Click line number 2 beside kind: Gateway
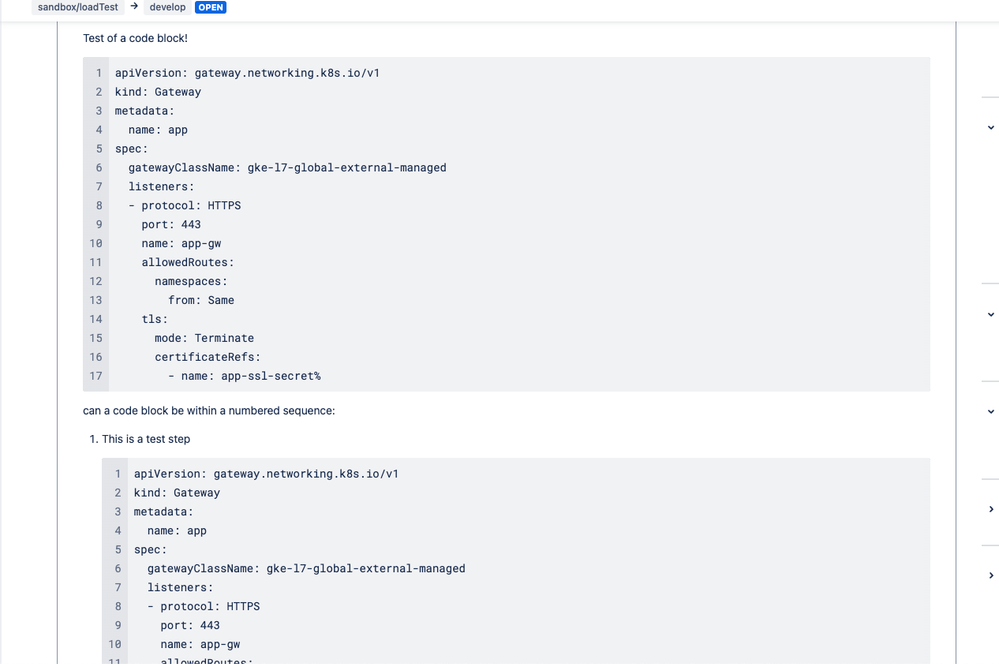This screenshot has width=999, height=664. (97, 91)
